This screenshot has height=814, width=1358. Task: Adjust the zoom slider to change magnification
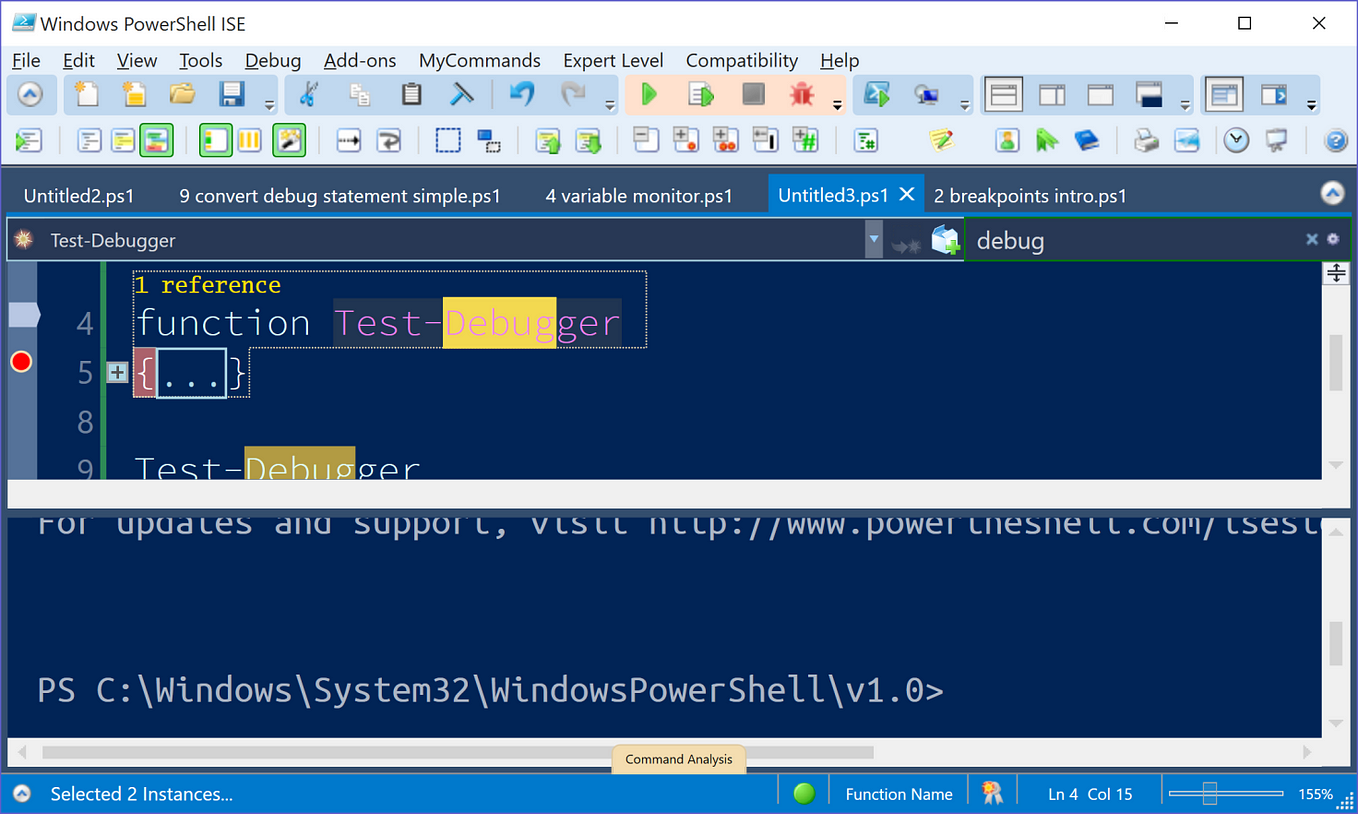[x=1212, y=793]
